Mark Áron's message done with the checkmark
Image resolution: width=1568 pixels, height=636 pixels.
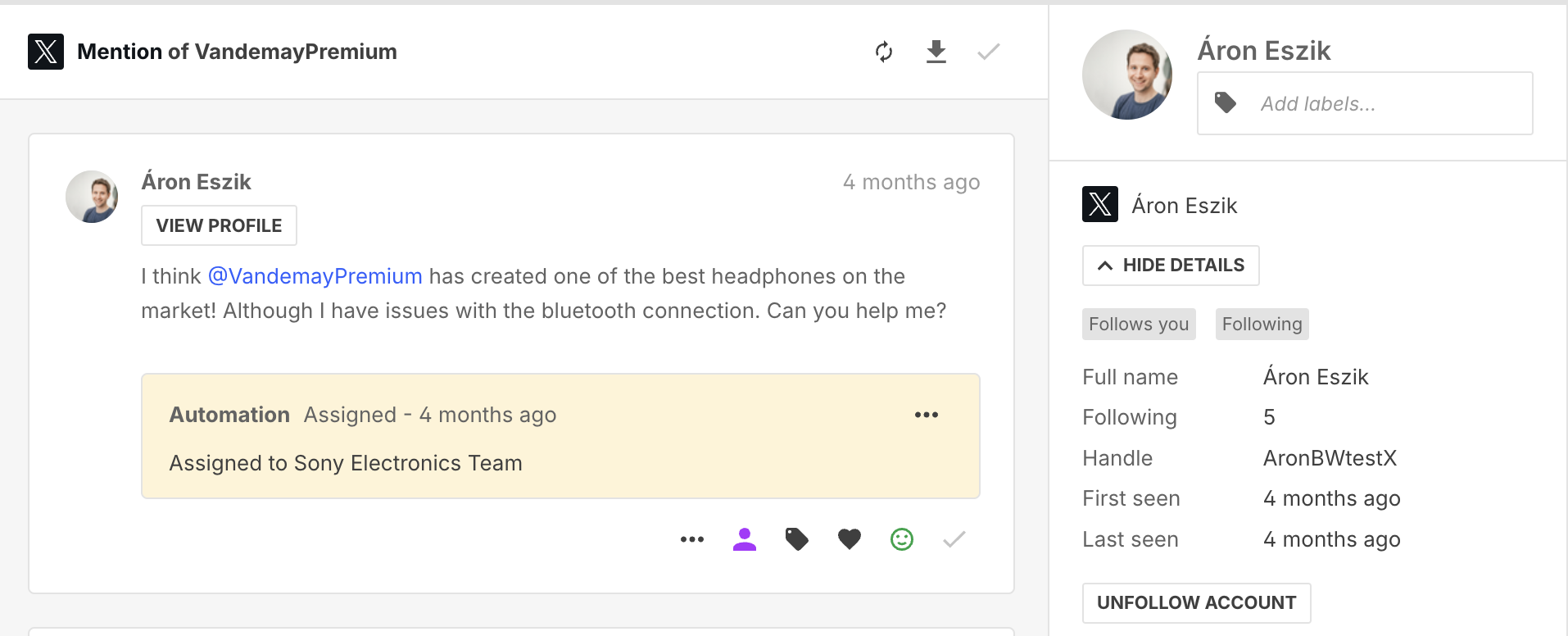click(954, 539)
